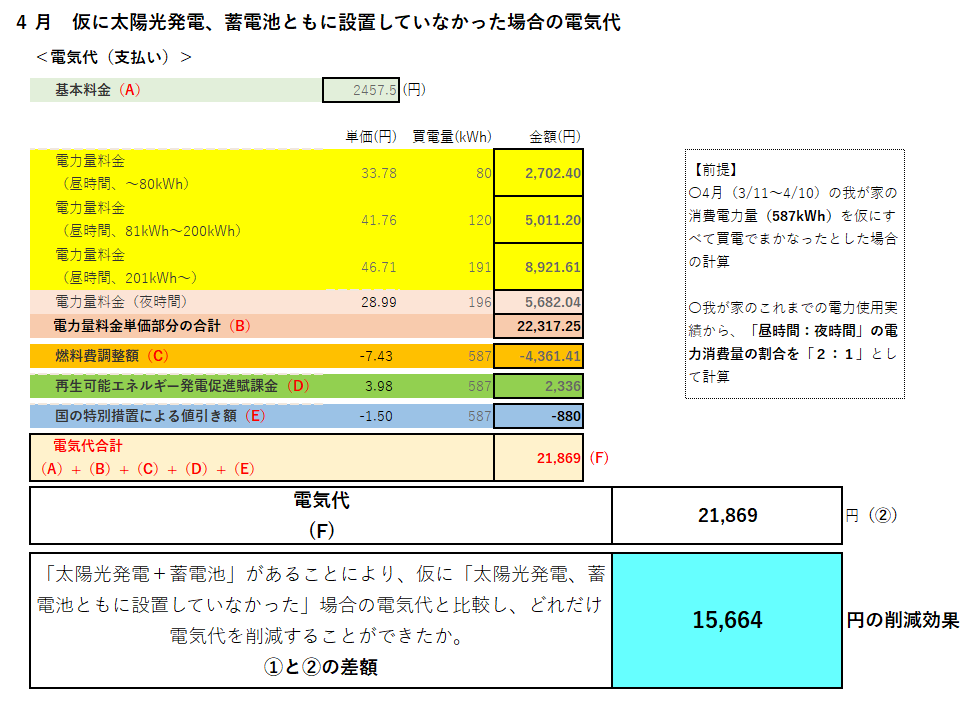This screenshot has height=702, width=977.
Task: Select the night-time amount cell 5,682.04
Action: click(x=538, y=301)
